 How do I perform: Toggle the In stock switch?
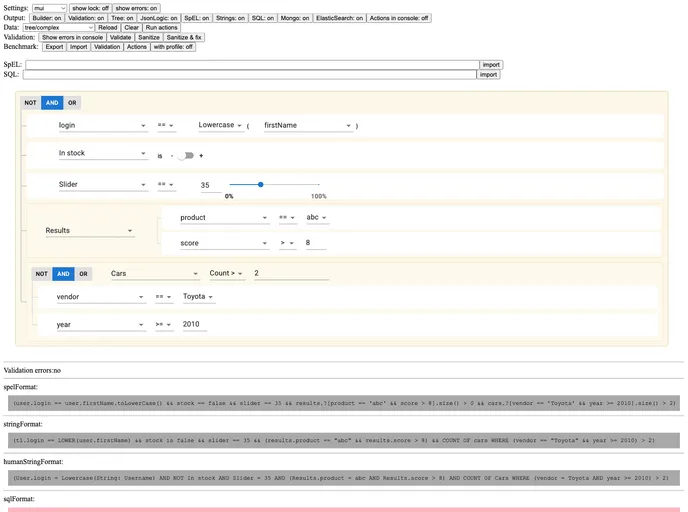click(x=186, y=155)
